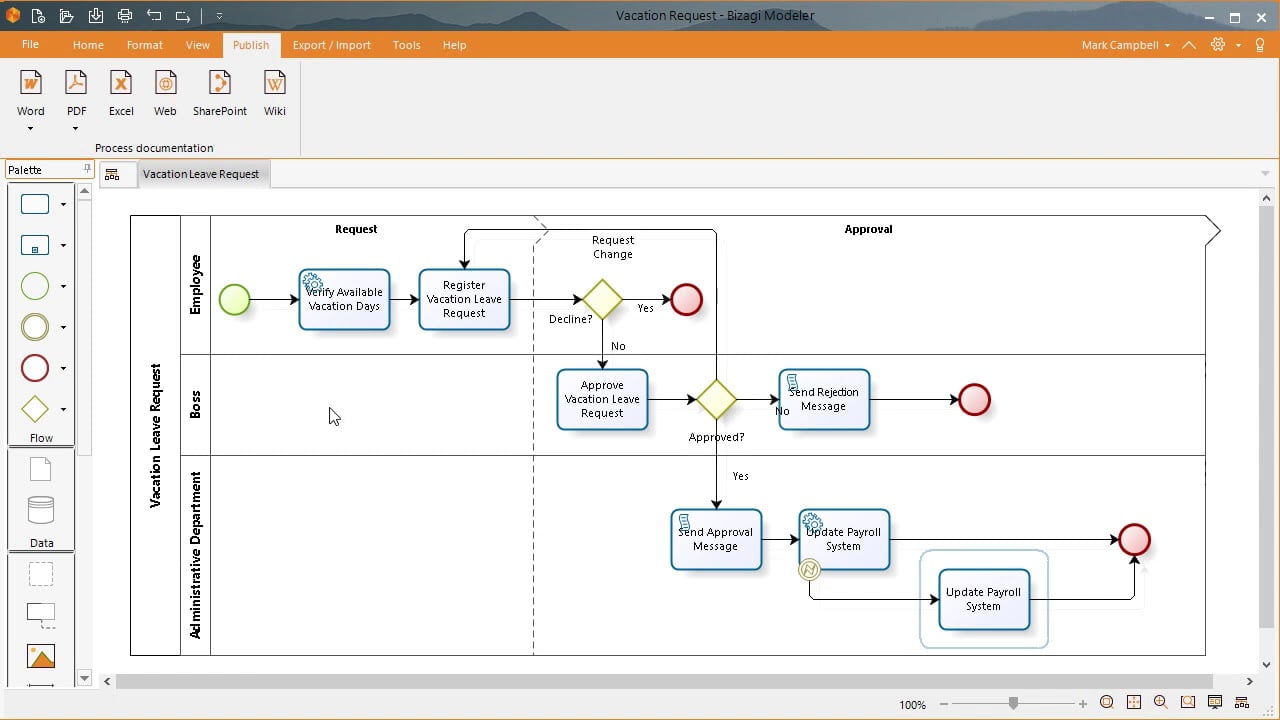Select the Approve Vacation Leave Request task

coord(602,399)
